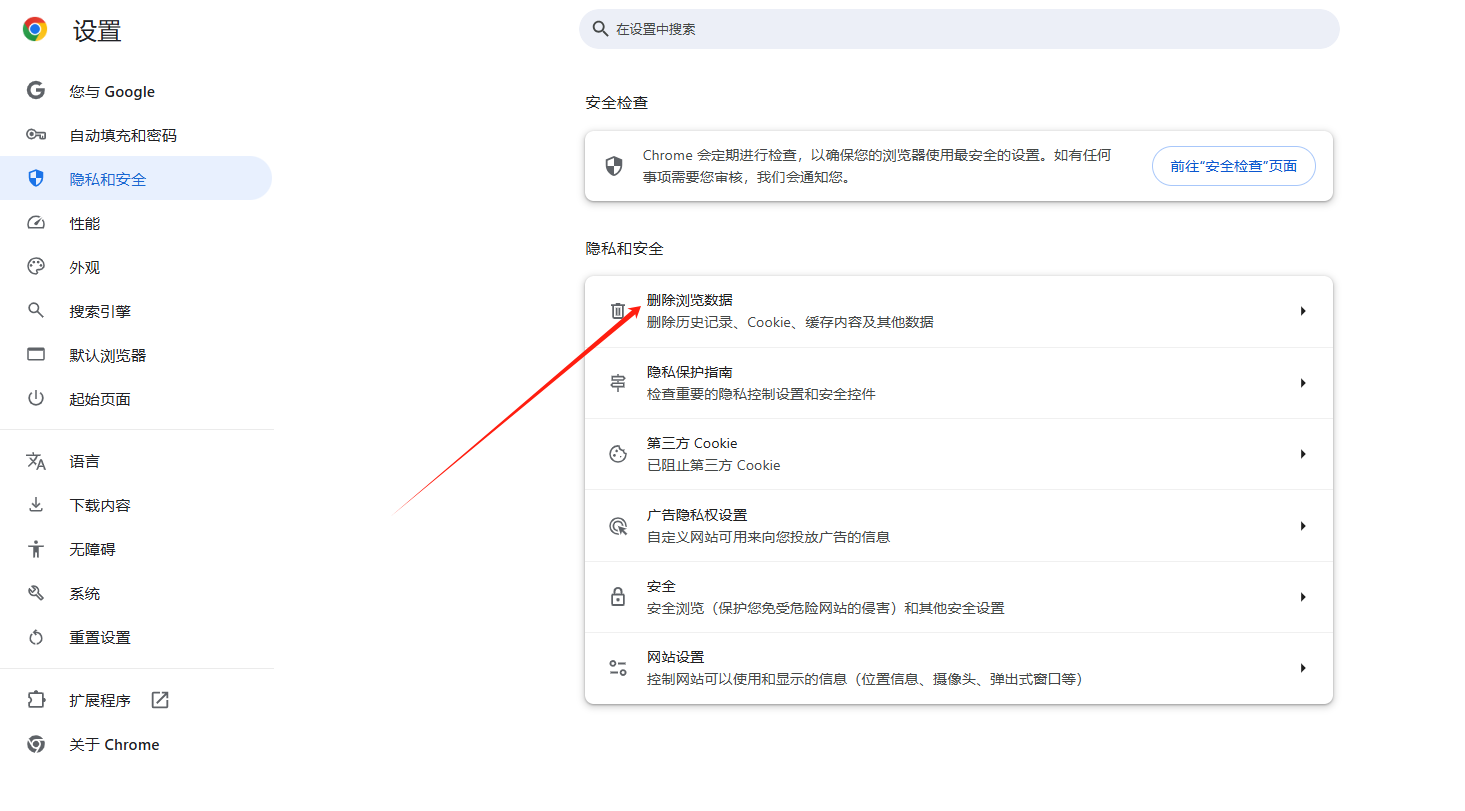
Task: Open 重置设置 settings section
Action: point(136,637)
